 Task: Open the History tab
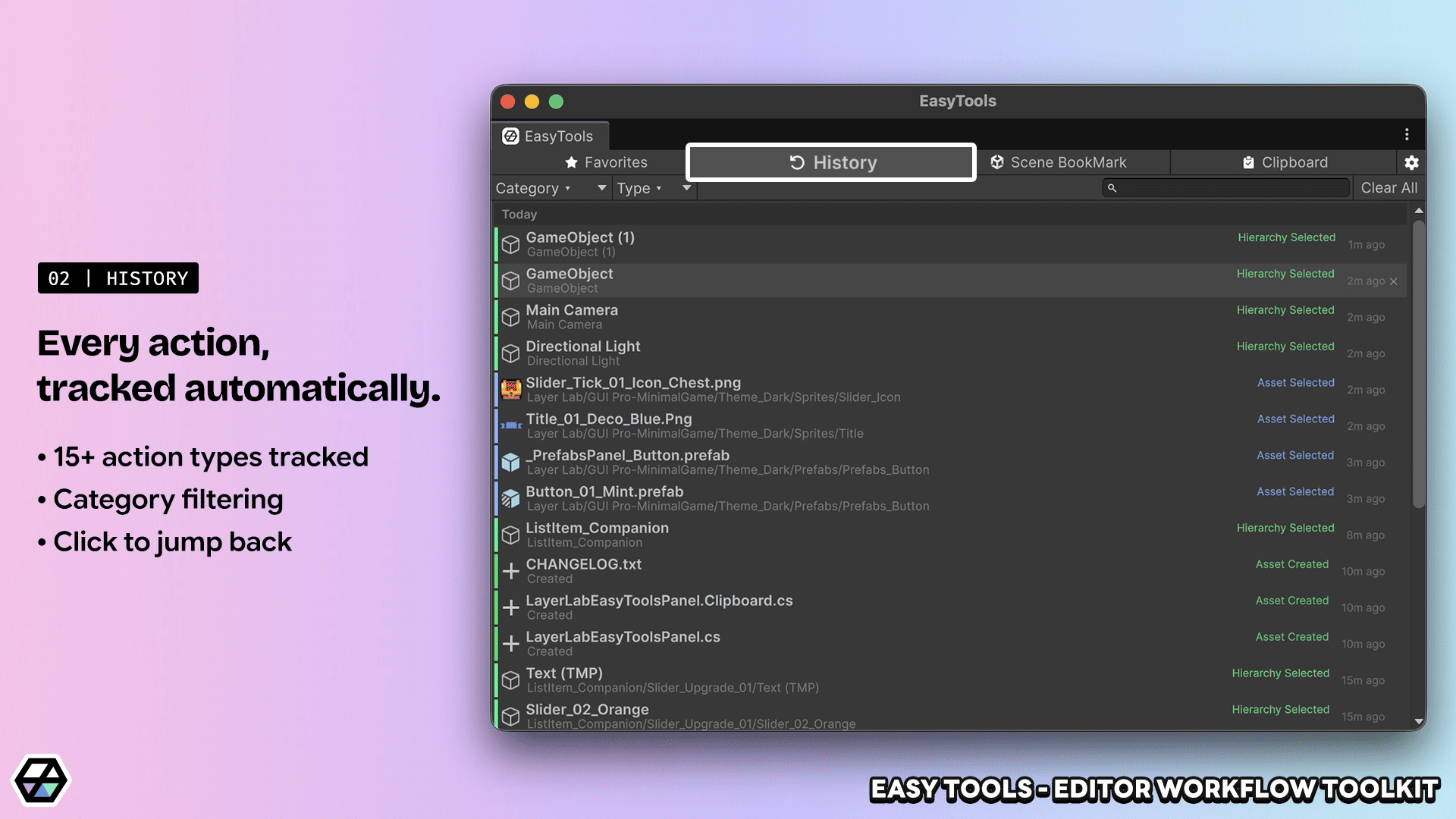(x=831, y=162)
